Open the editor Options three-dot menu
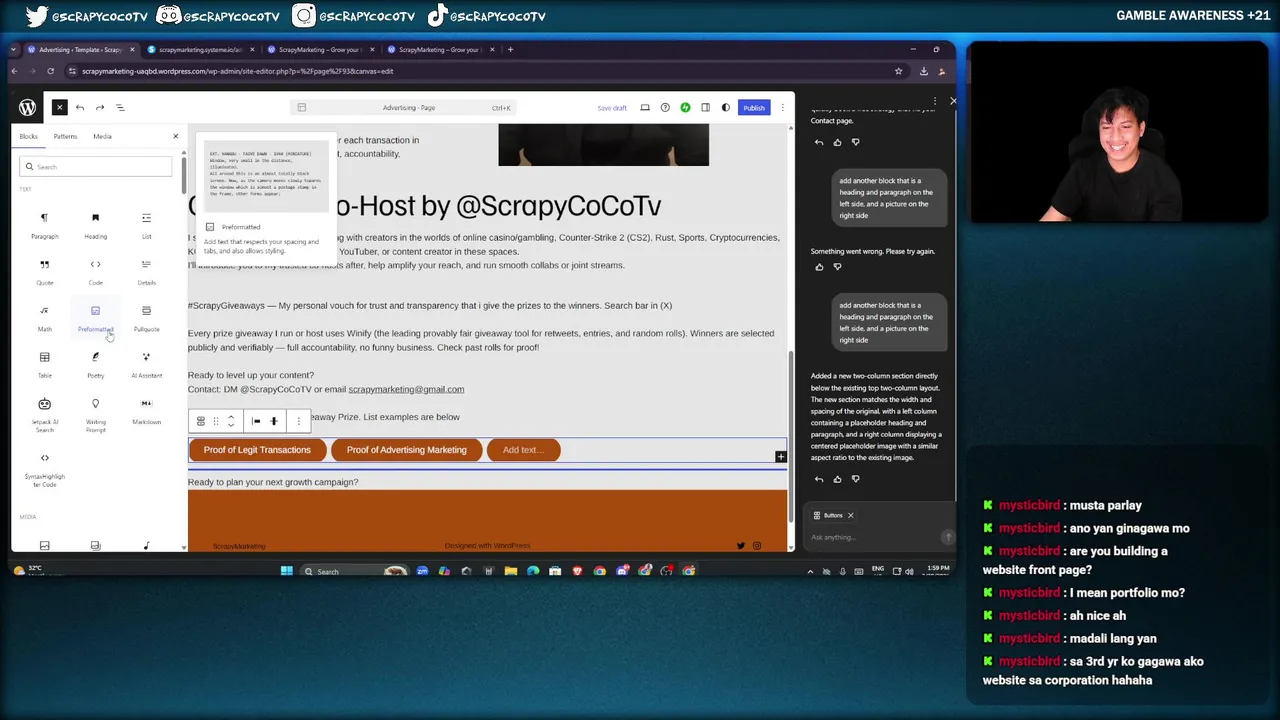 [x=782, y=108]
